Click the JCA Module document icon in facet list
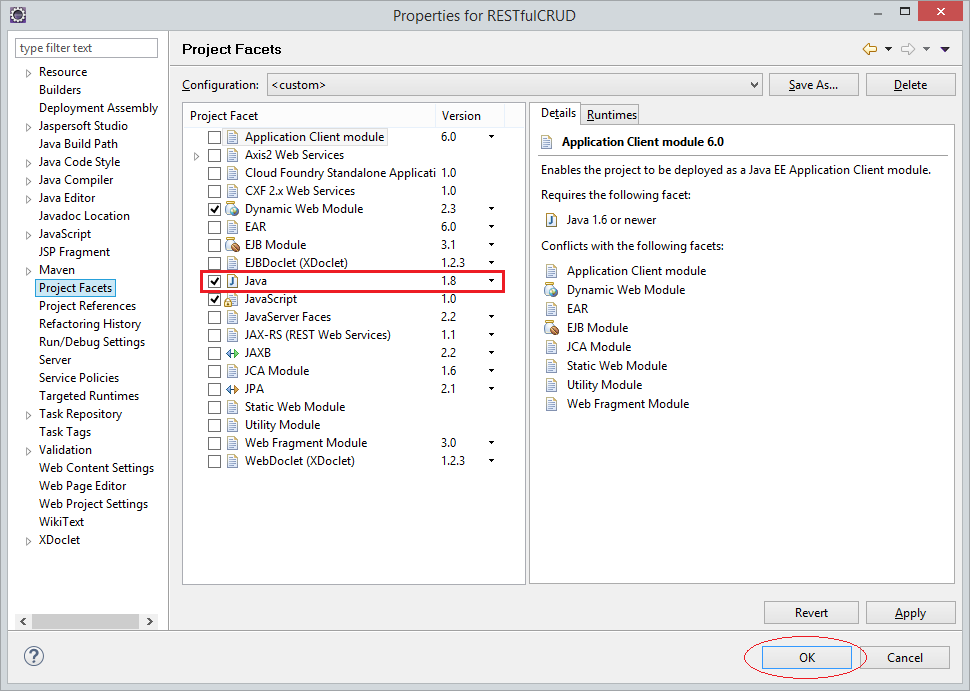The height and width of the screenshot is (691, 970). click(232, 371)
